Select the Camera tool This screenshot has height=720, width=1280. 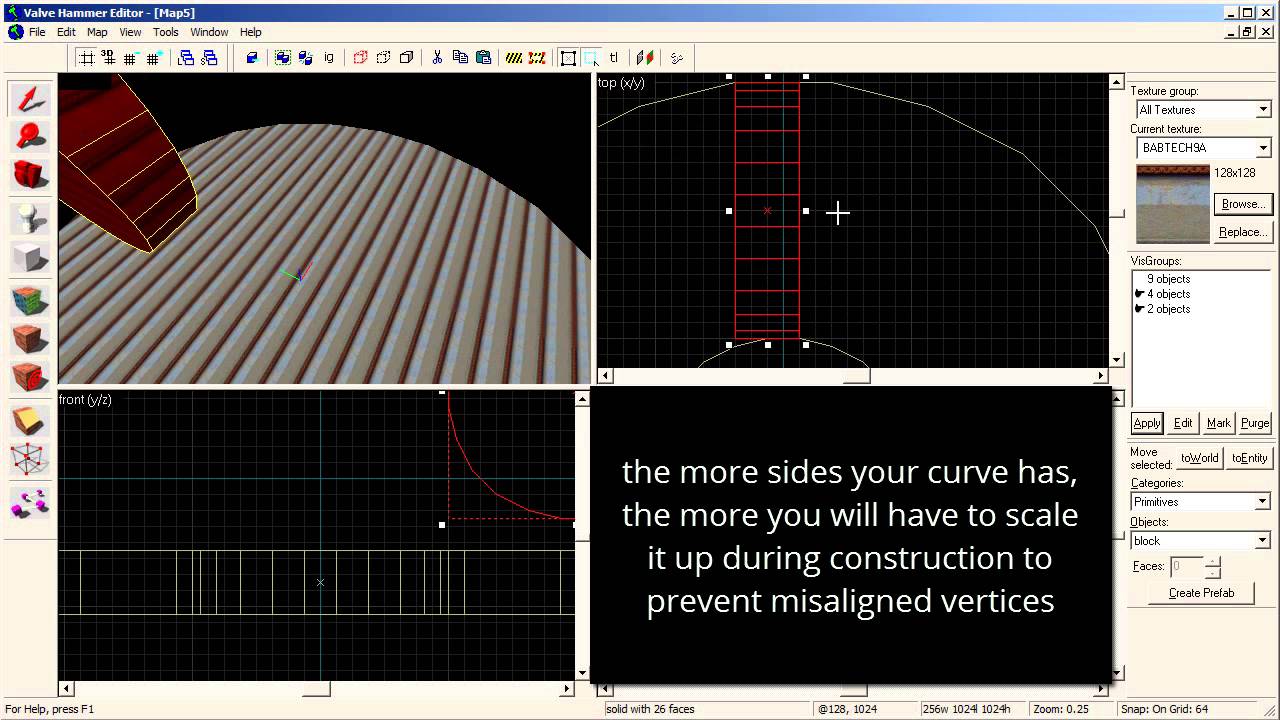pos(30,175)
